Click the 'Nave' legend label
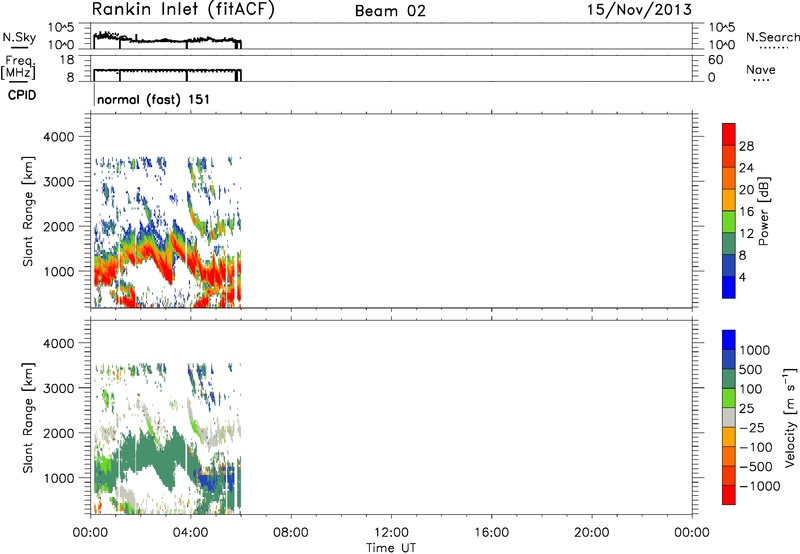800x554 pixels. [x=761, y=69]
